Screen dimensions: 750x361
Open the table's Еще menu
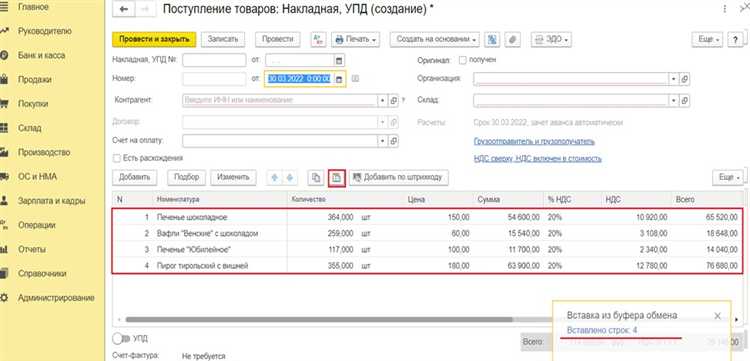[728, 177]
